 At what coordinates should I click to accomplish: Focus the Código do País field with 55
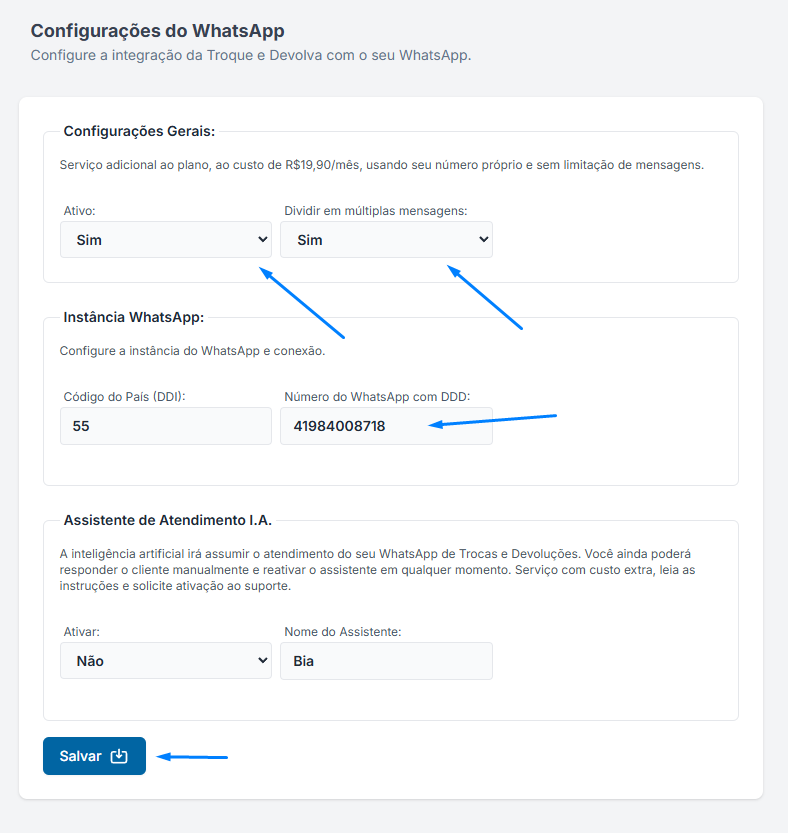166,426
